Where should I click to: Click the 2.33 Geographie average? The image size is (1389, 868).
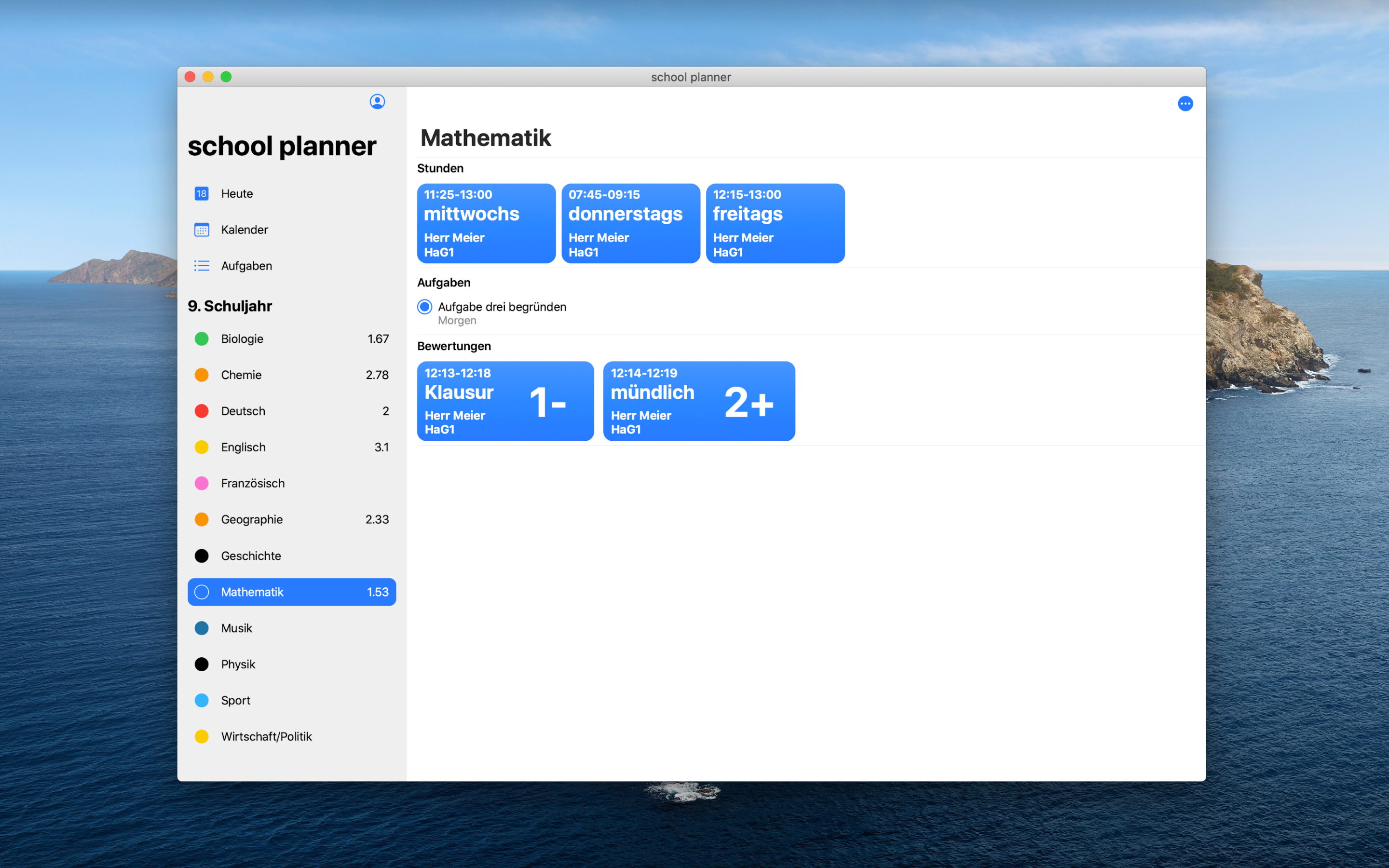[377, 519]
